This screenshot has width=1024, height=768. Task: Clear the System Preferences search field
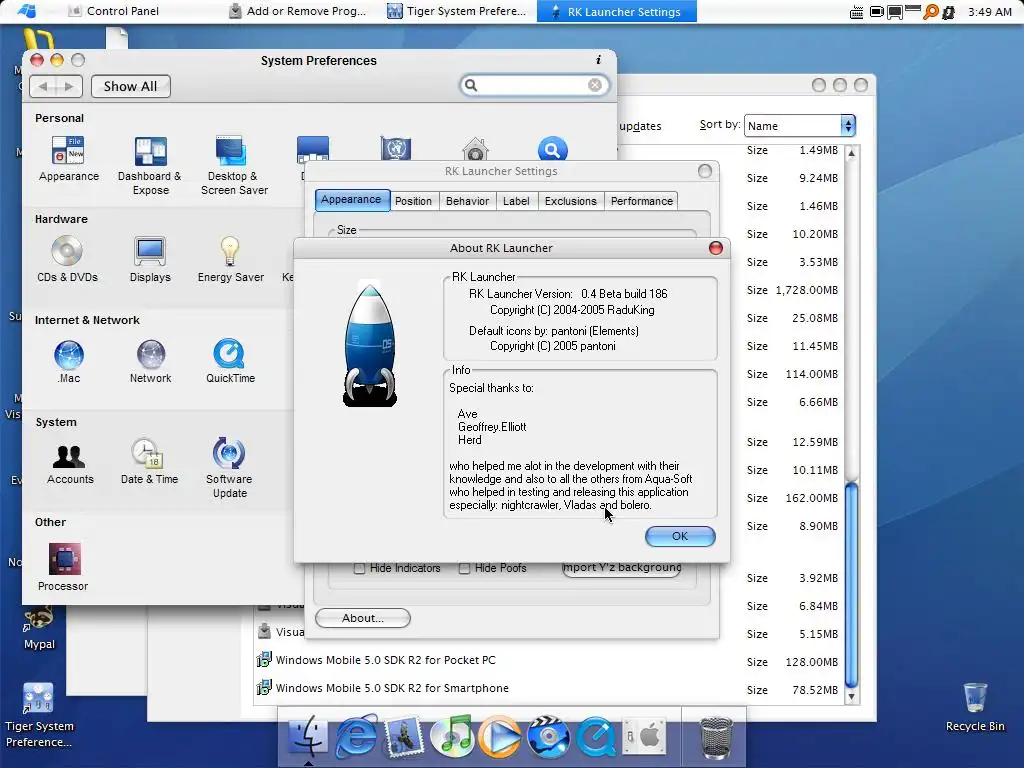point(594,86)
